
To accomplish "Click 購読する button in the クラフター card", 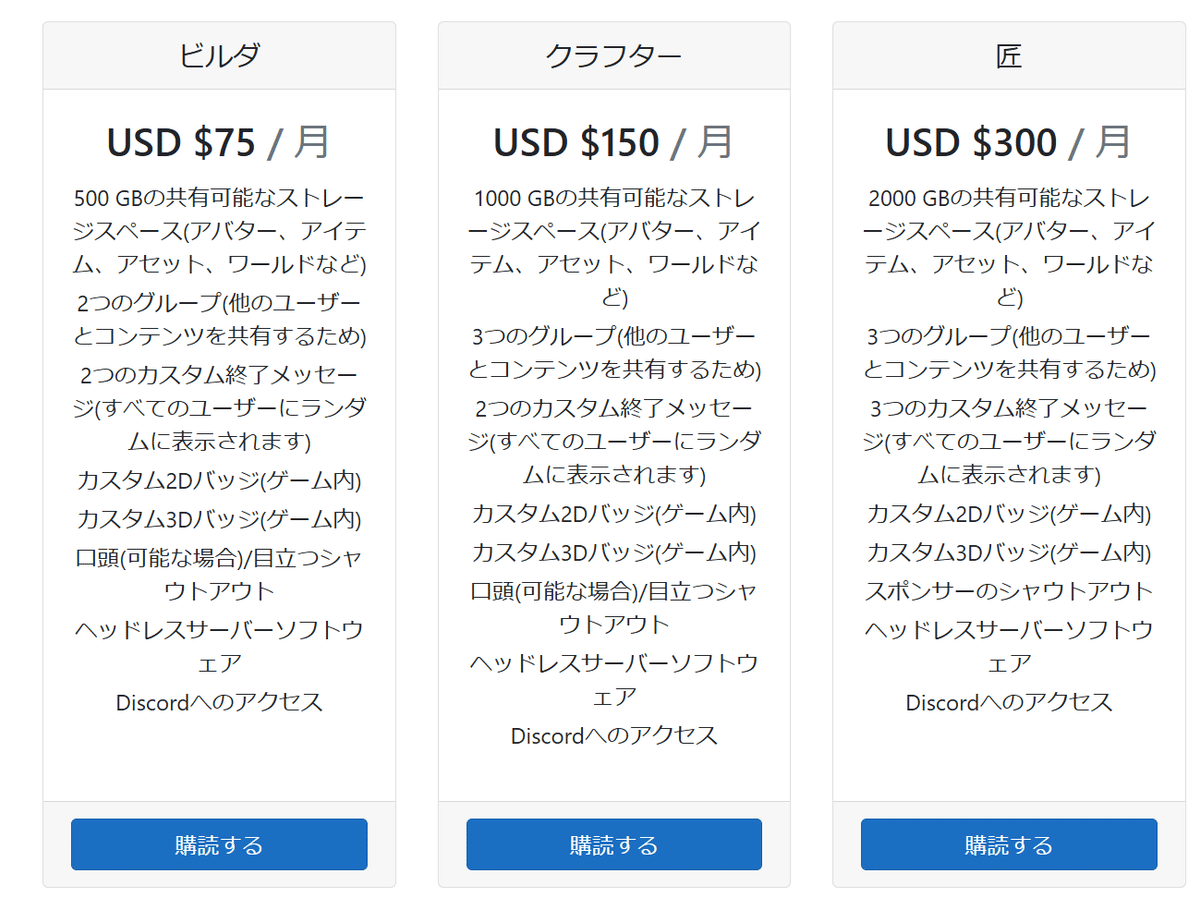I will coord(614,844).
